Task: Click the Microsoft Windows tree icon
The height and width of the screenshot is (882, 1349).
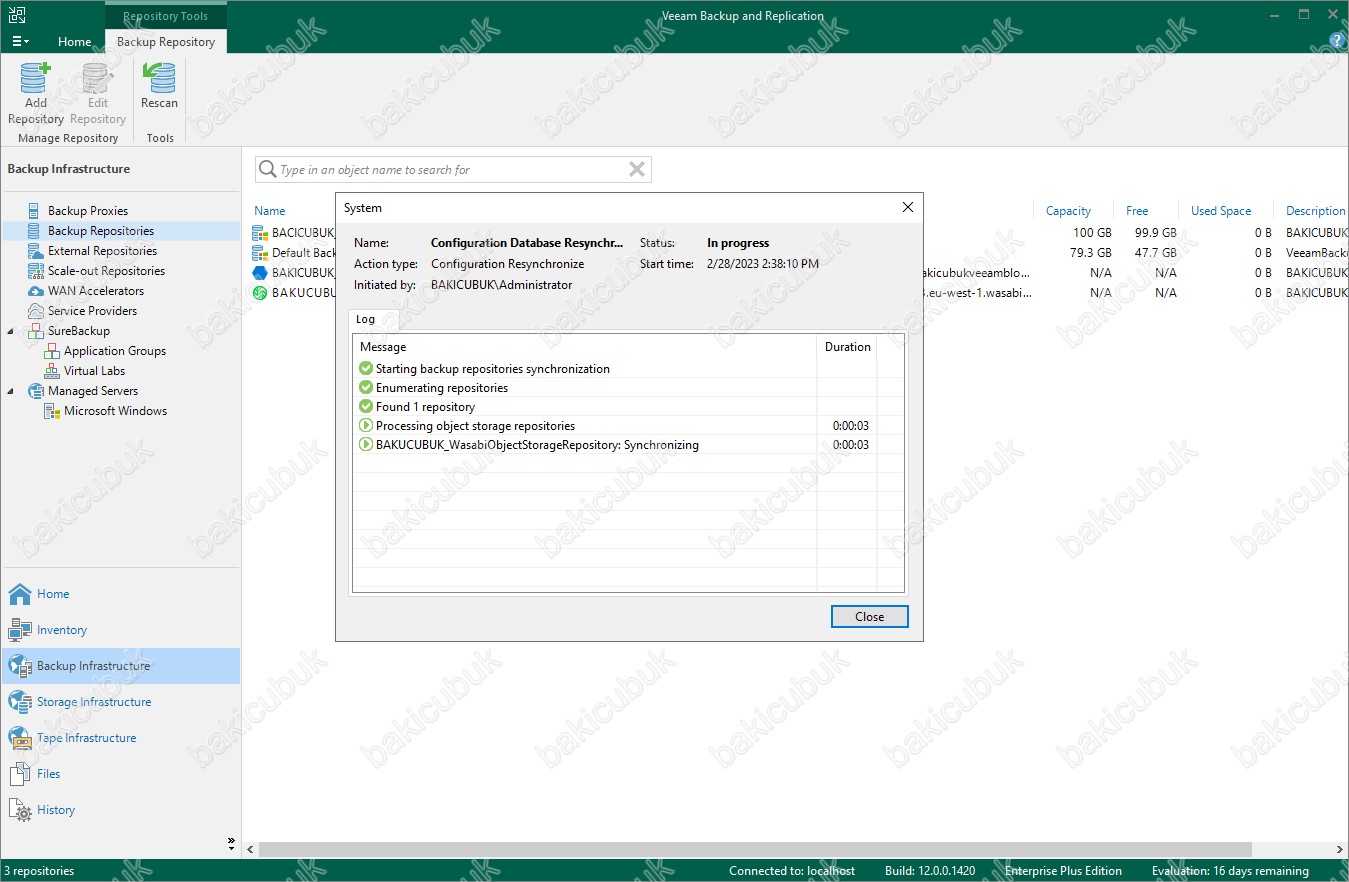Action: (x=53, y=411)
